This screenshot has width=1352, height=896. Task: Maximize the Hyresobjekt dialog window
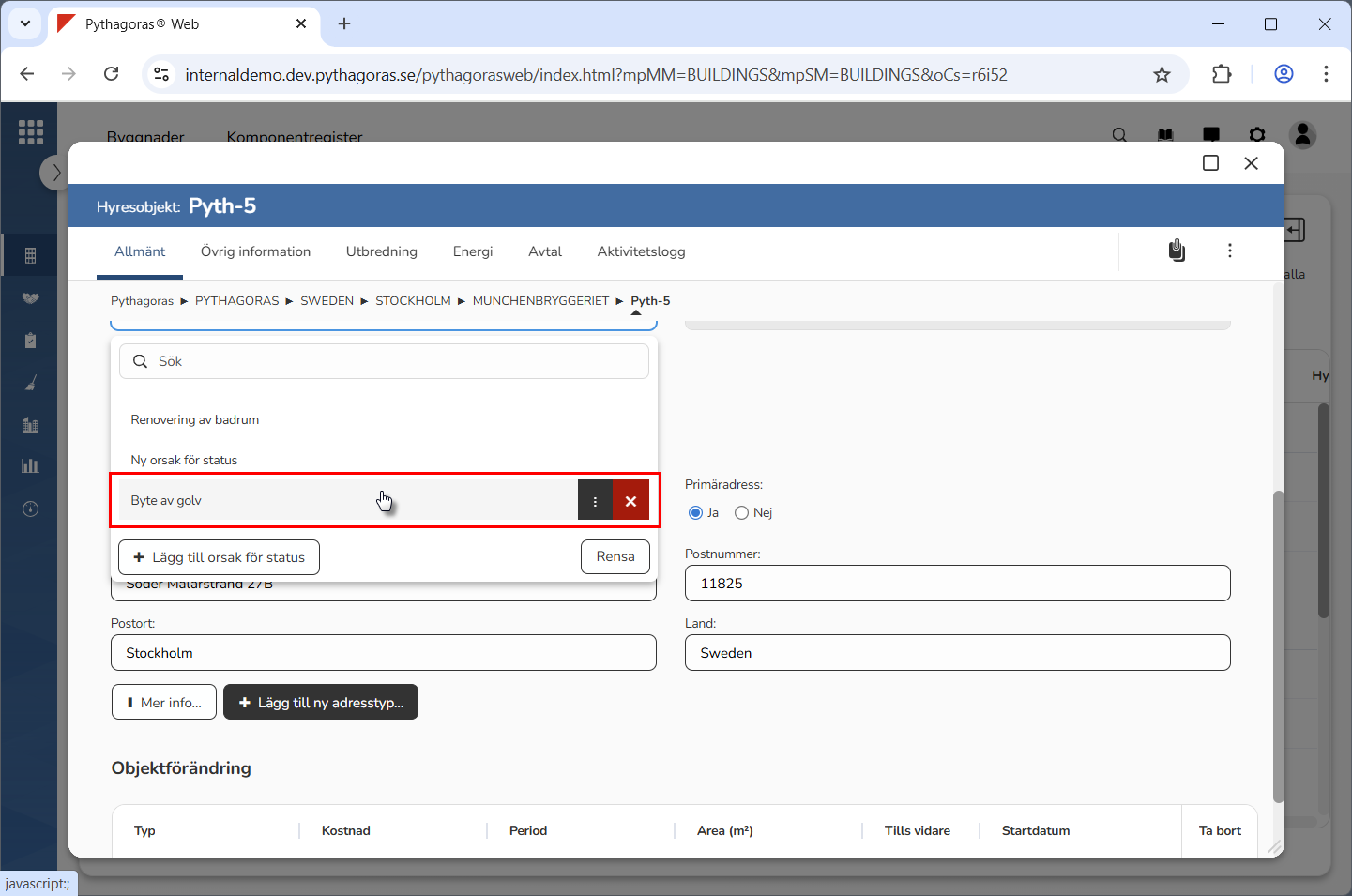pyautogui.click(x=1210, y=163)
